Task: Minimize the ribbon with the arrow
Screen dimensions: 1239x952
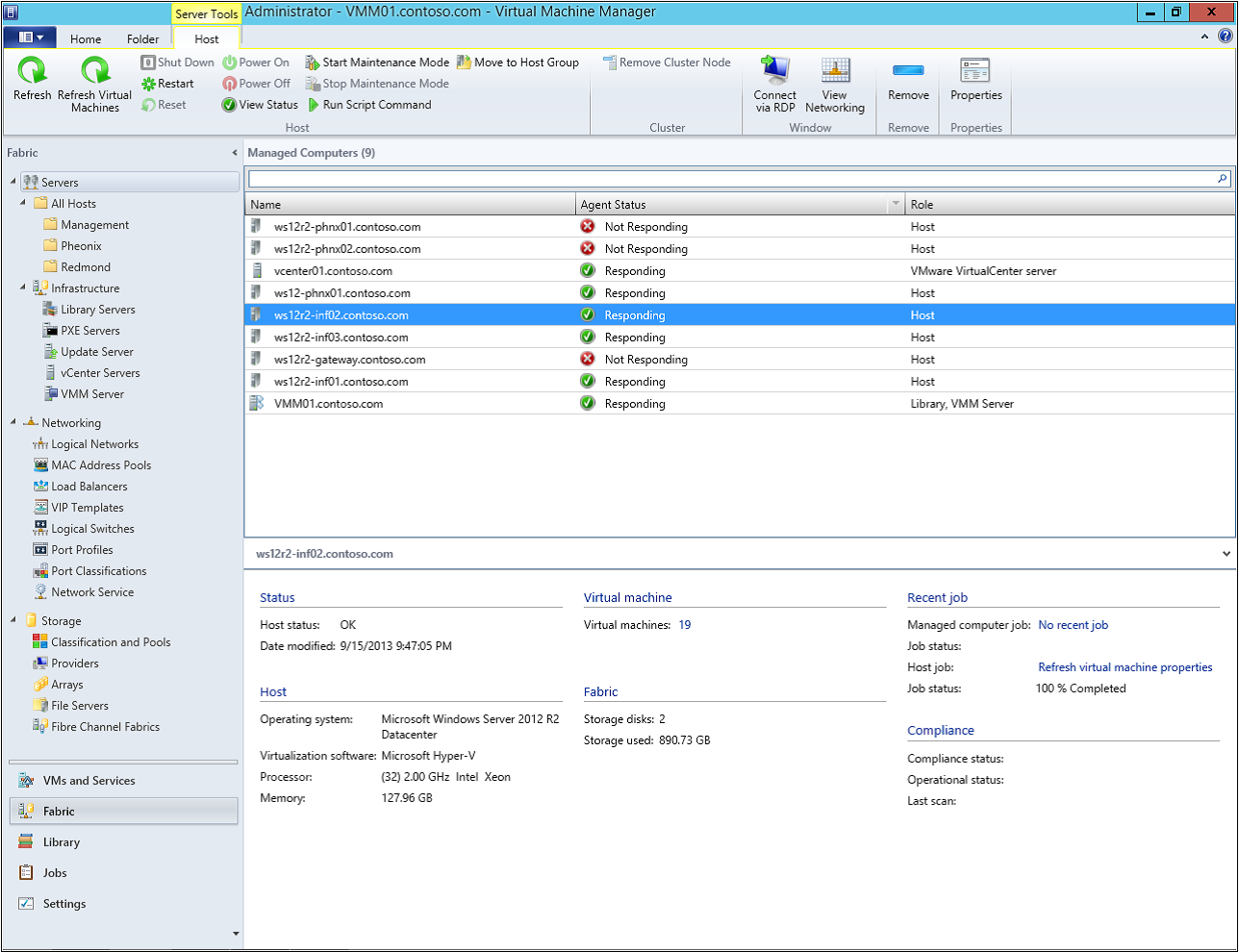Action: [1205, 37]
